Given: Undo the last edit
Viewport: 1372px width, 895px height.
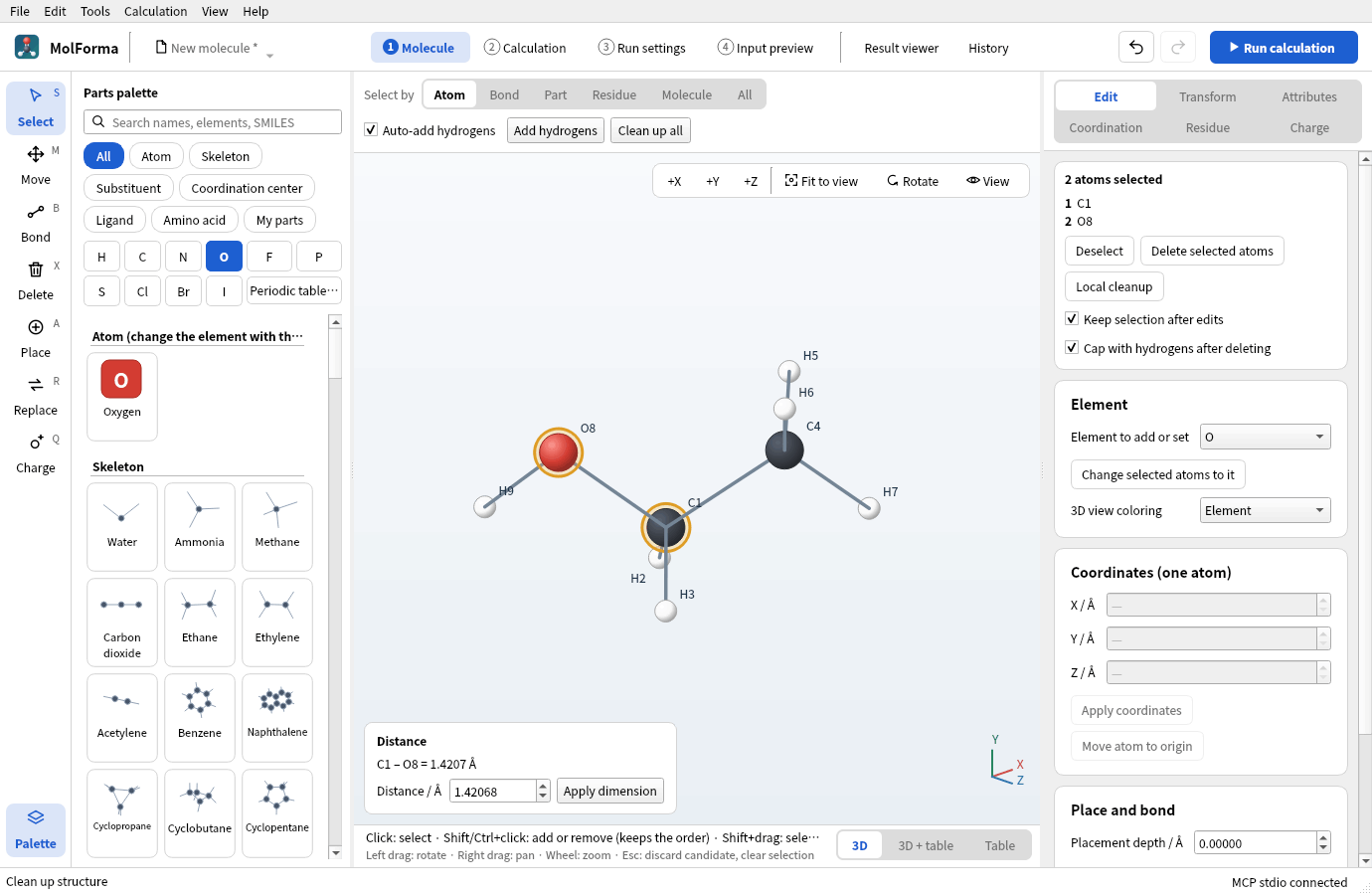Looking at the screenshot, I should tap(1136, 47).
